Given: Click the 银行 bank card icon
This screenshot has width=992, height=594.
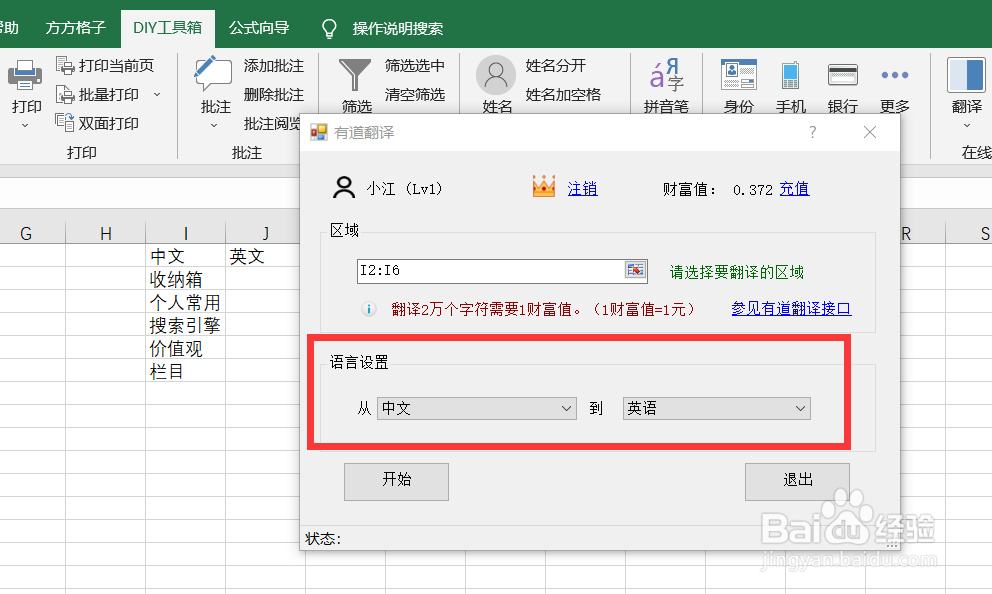Looking at the screenshot, I should tap(843, 75).
